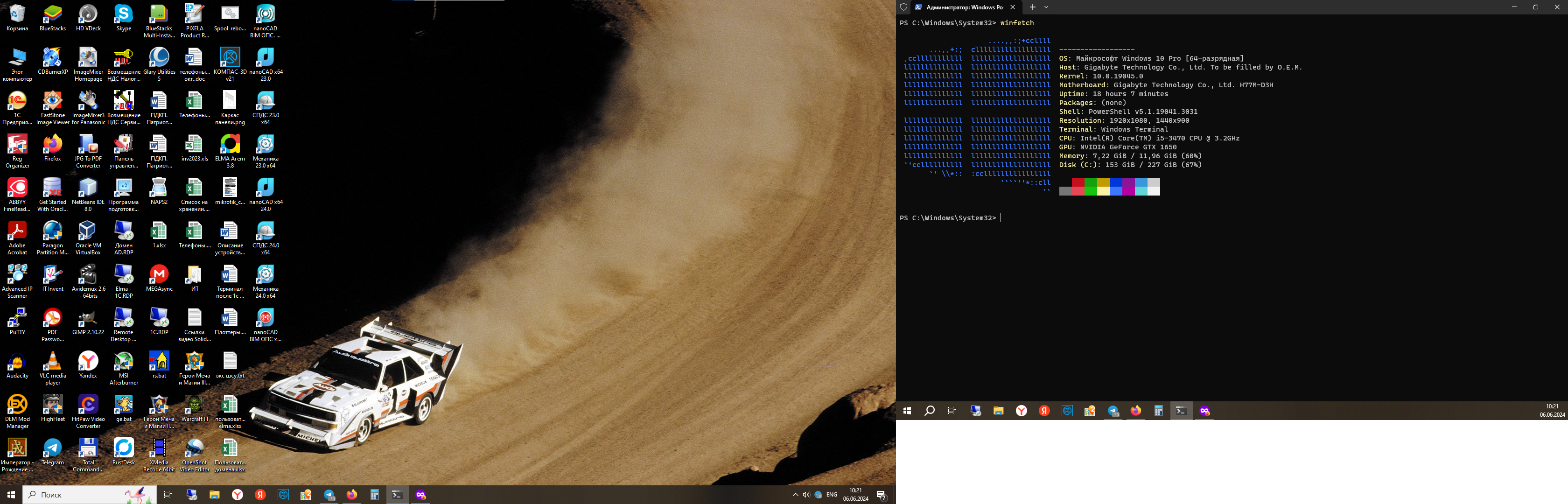Open the Oracle VM VirtualBox shortcut
The image size is (1568, 504).
click(88, 238)
